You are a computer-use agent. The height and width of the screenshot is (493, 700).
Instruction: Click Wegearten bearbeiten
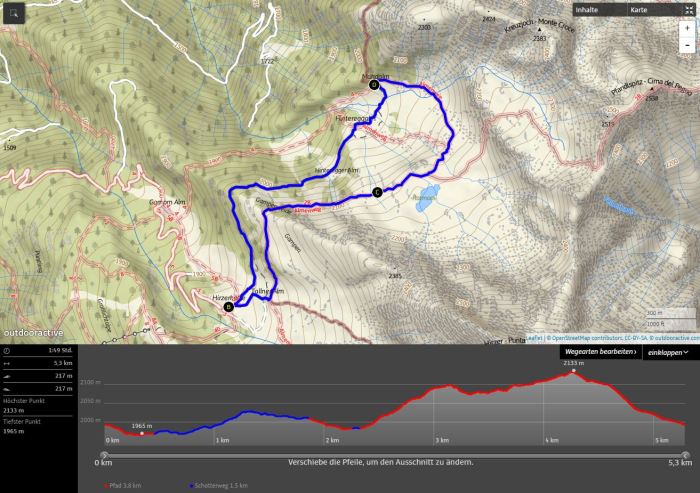pos(600,352)
